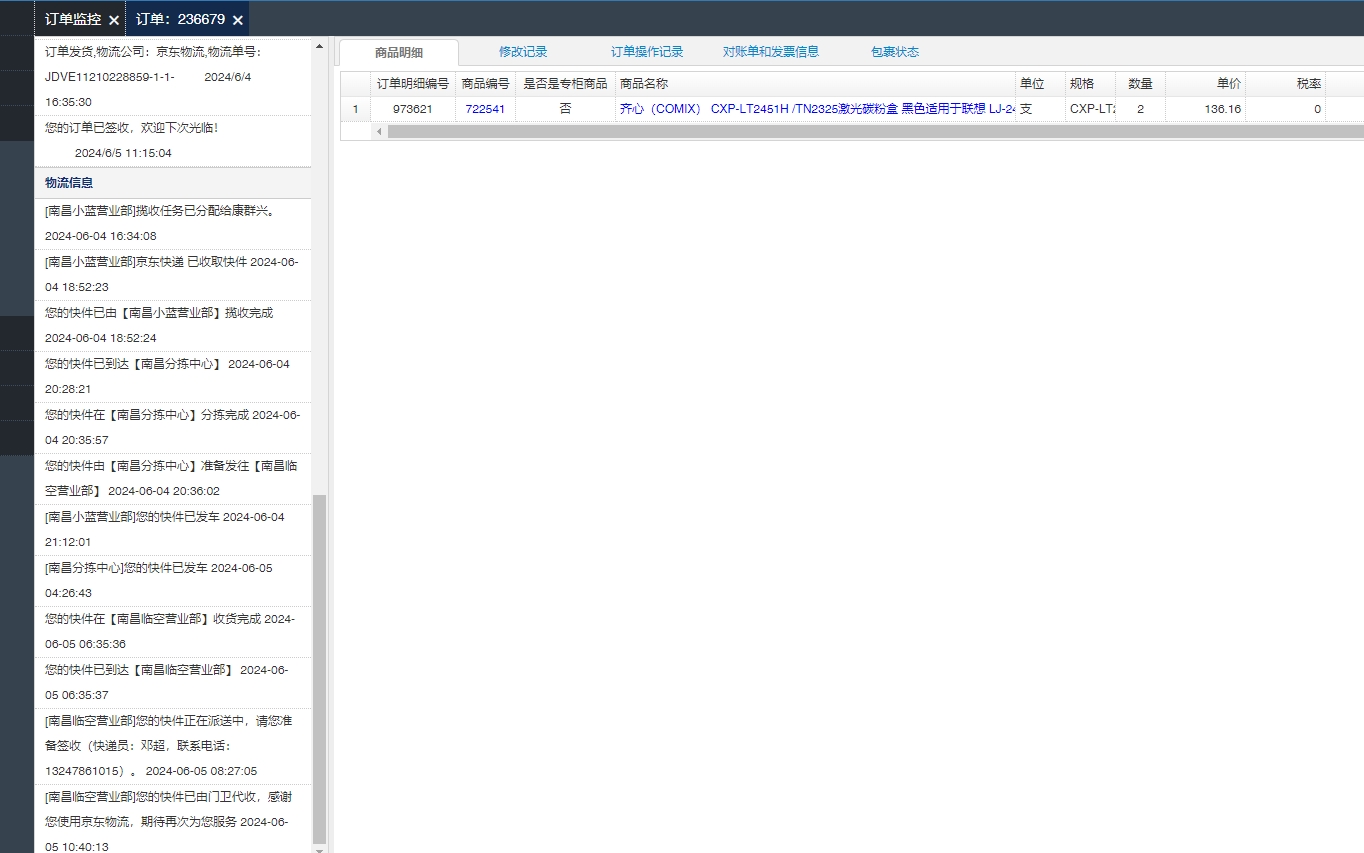Switch to the 修改记录 tab
The width and height of the screenshot is (1364, 853).
523,52
